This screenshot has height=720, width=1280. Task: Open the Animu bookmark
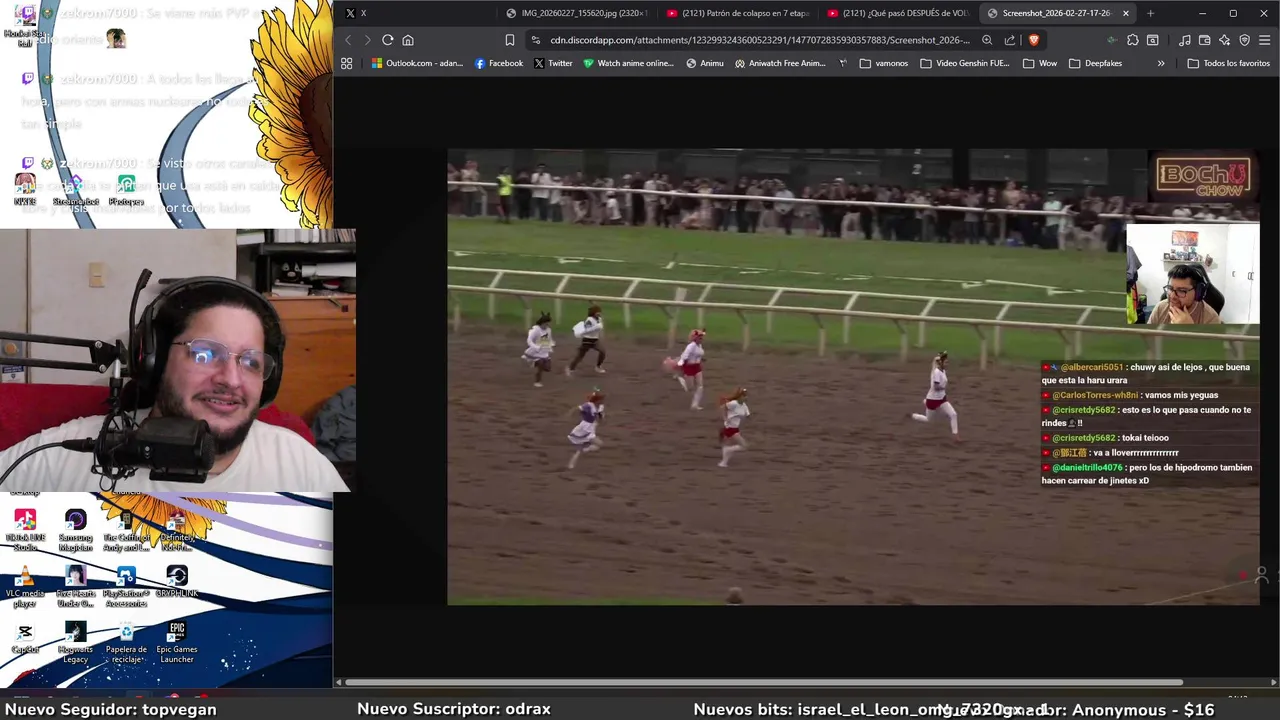705,63
